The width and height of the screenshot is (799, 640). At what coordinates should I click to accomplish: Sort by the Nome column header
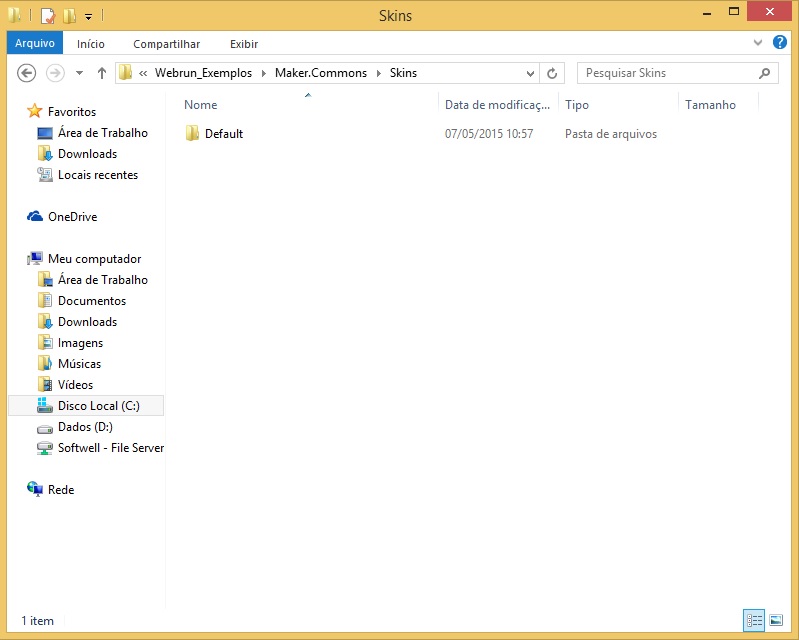coord(200,105)
